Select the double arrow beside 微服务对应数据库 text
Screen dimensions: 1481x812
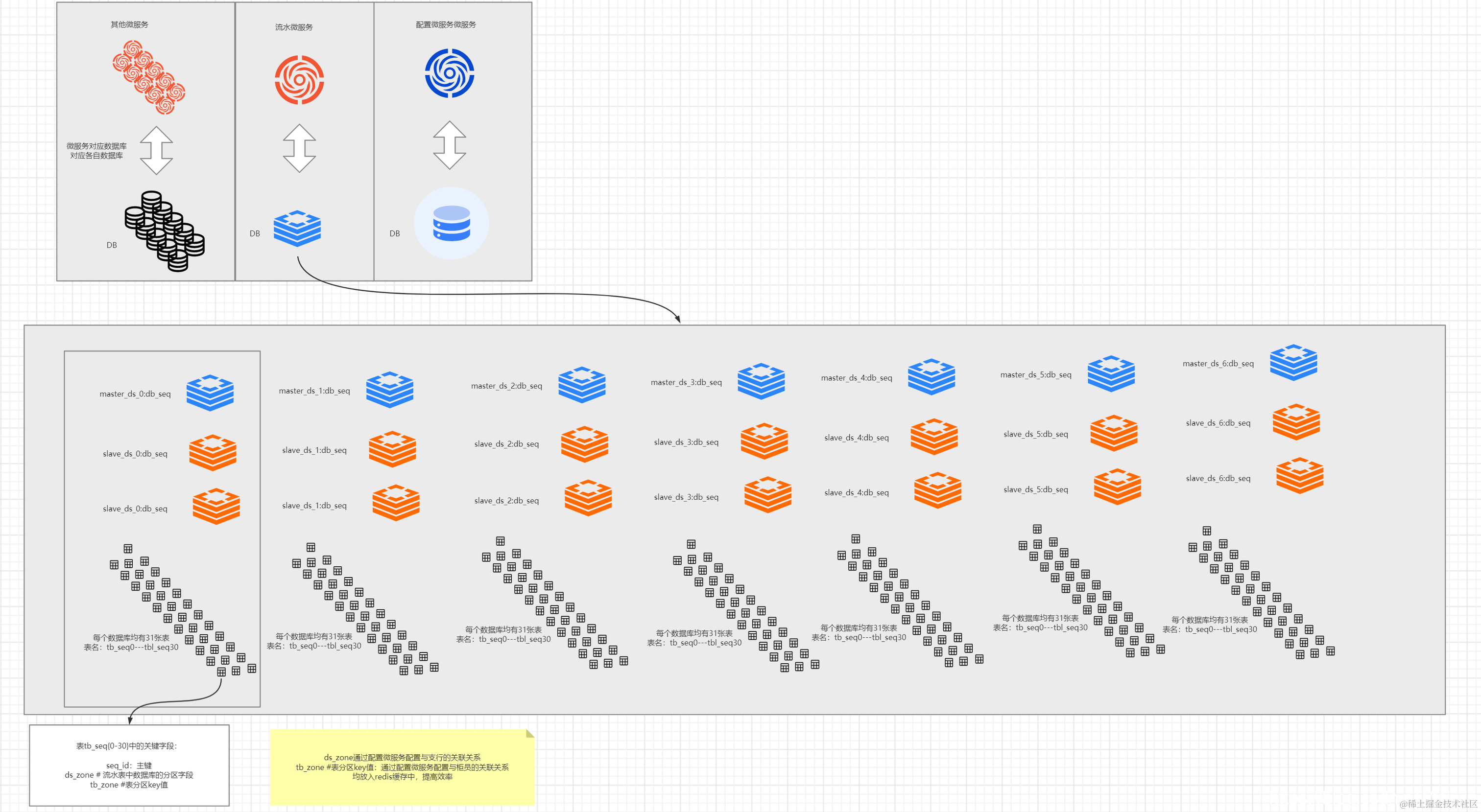[156, 151]
